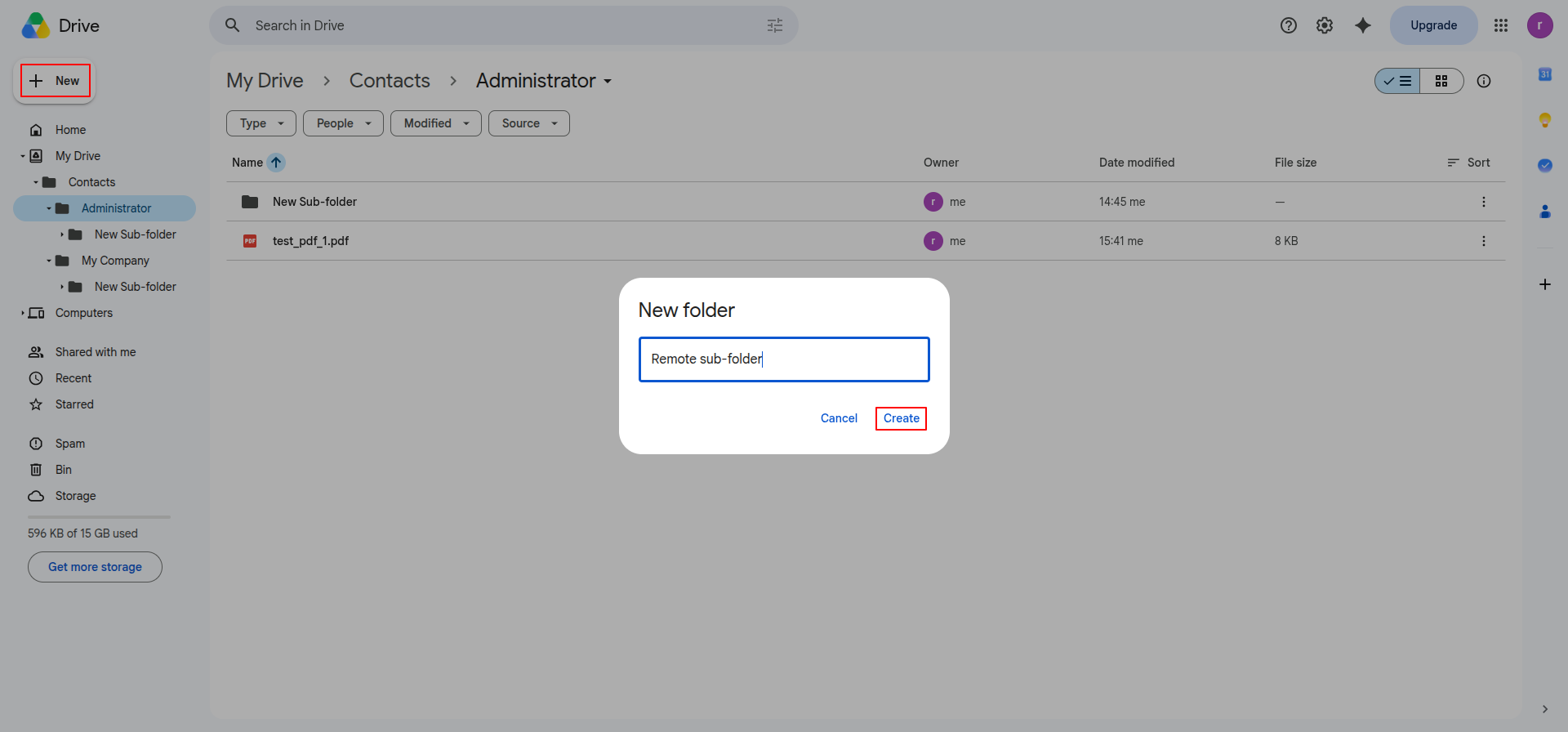The height and width of the screenshot is (732, 1568).
Task: Open the People filter dropdown
Action: point(343,123)
